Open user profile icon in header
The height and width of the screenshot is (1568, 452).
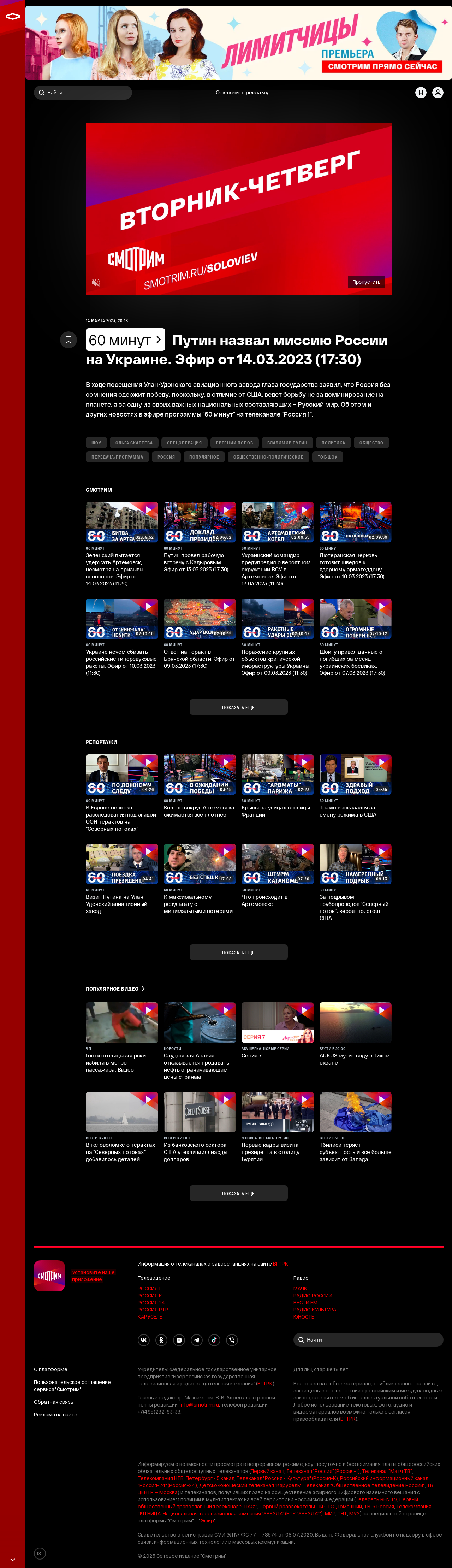(x=438, y=93)
